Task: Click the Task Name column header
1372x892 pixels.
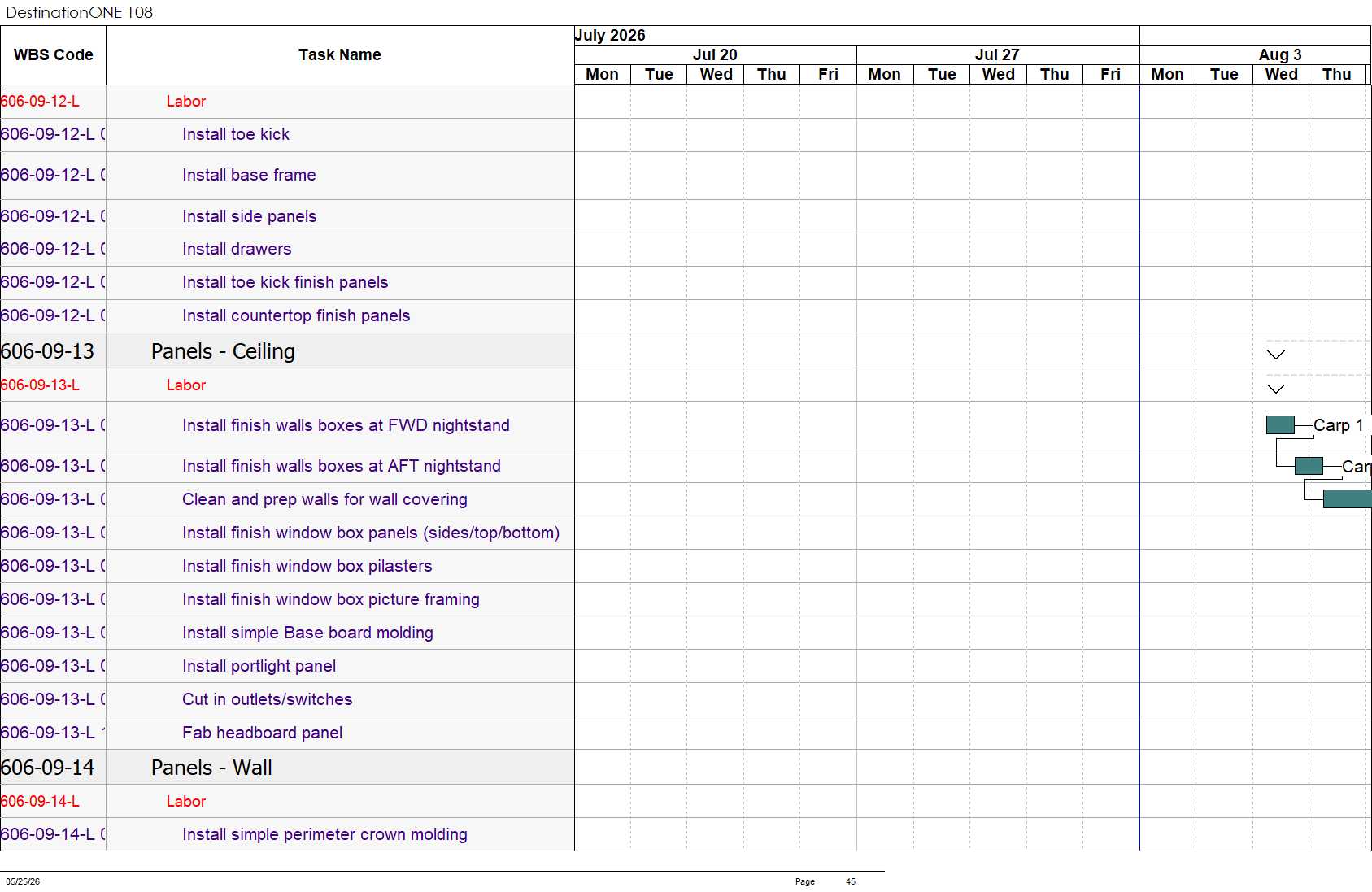Action: pyautogui.click(x=340, y=55)
